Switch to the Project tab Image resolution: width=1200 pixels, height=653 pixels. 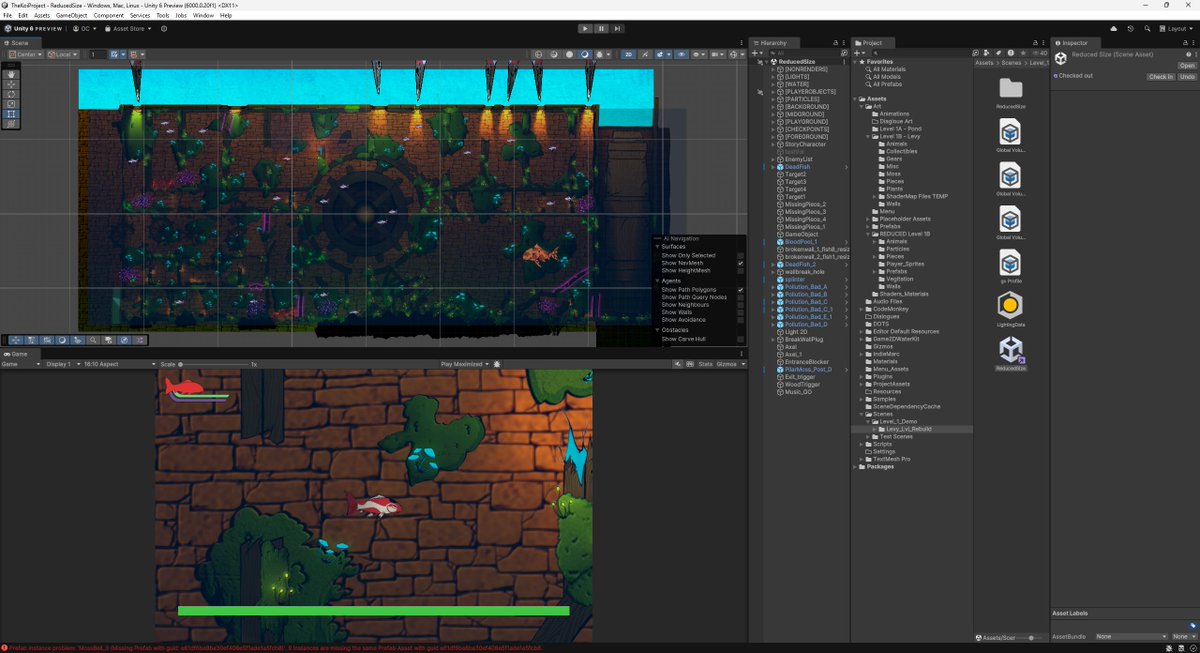[871, 42]
